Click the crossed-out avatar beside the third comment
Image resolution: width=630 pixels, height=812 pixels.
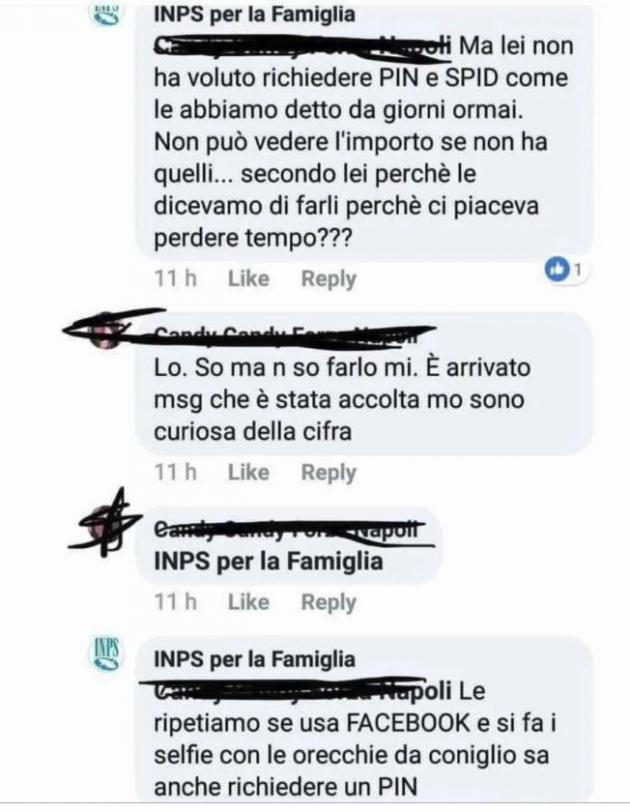pos(107,524)
